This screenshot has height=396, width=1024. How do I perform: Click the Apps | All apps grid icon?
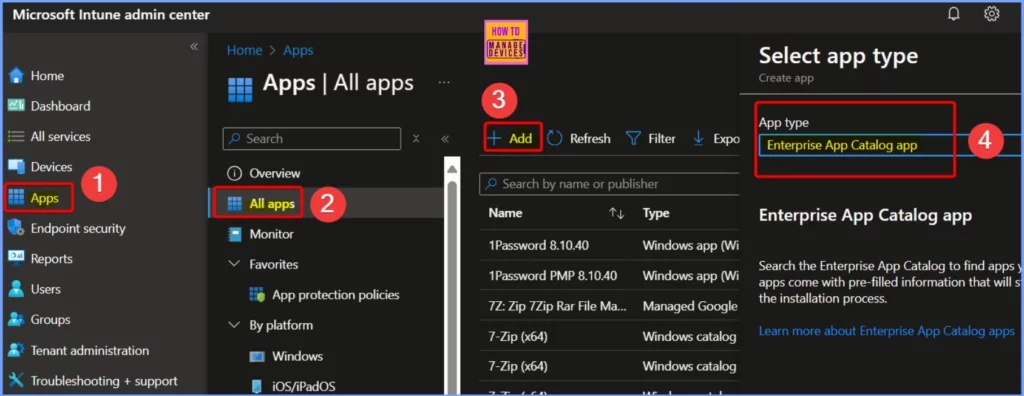[x=240, y=90]
